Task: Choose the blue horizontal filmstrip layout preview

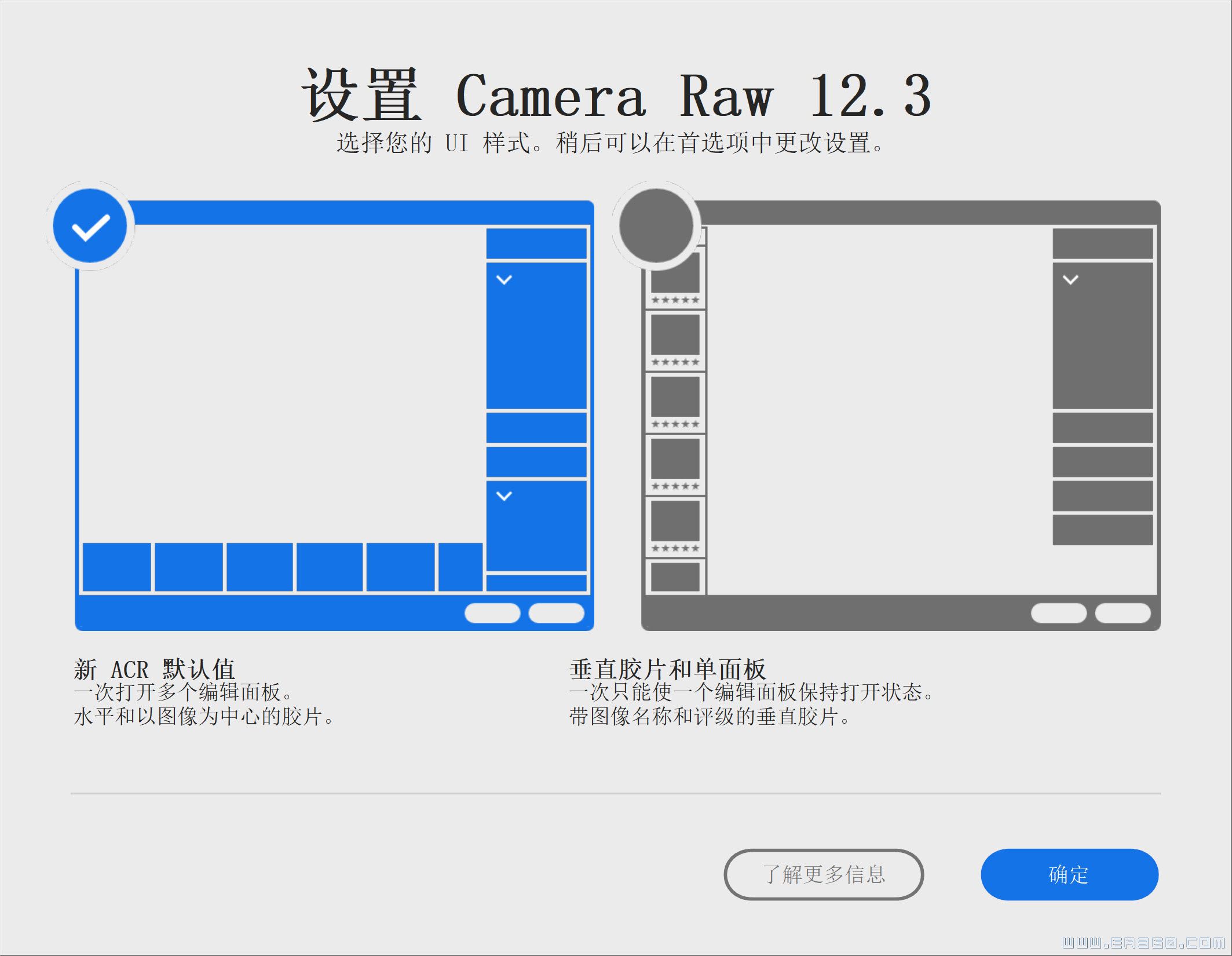Action: coord(334,415)
